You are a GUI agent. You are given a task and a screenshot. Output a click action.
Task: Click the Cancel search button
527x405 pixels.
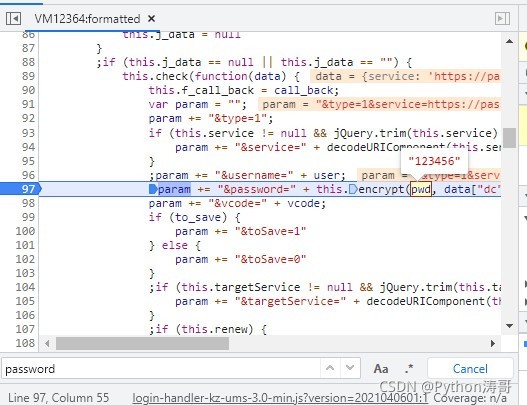(x=470, y=369)
